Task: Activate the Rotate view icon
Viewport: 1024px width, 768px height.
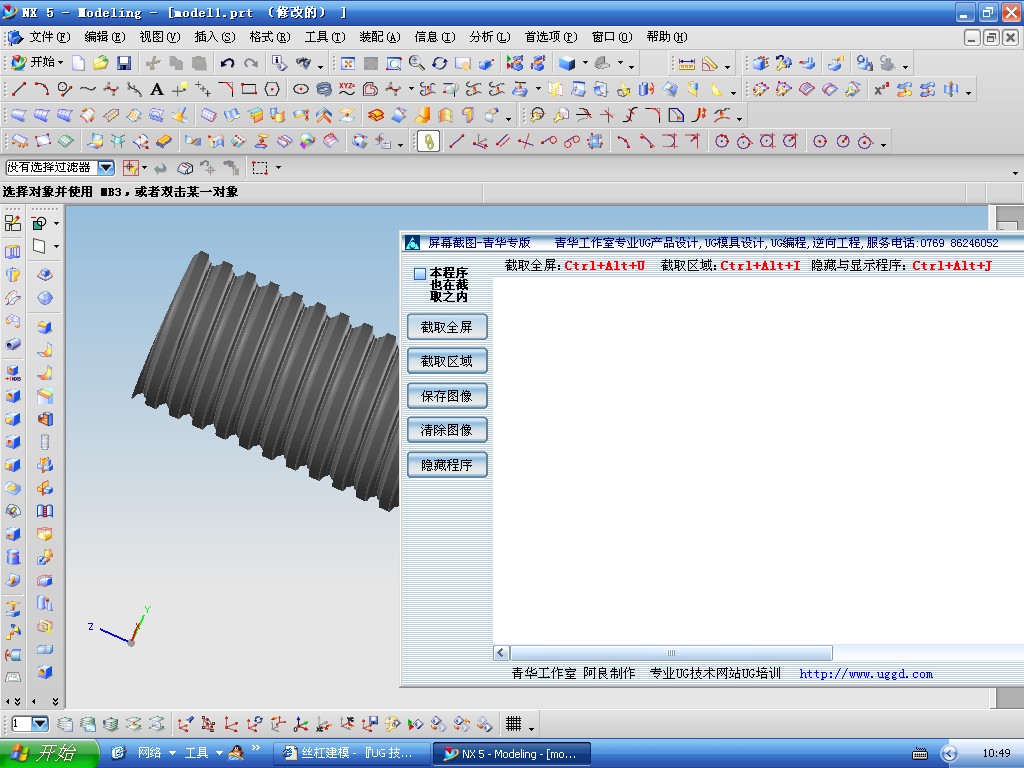Action: [440, 63]
